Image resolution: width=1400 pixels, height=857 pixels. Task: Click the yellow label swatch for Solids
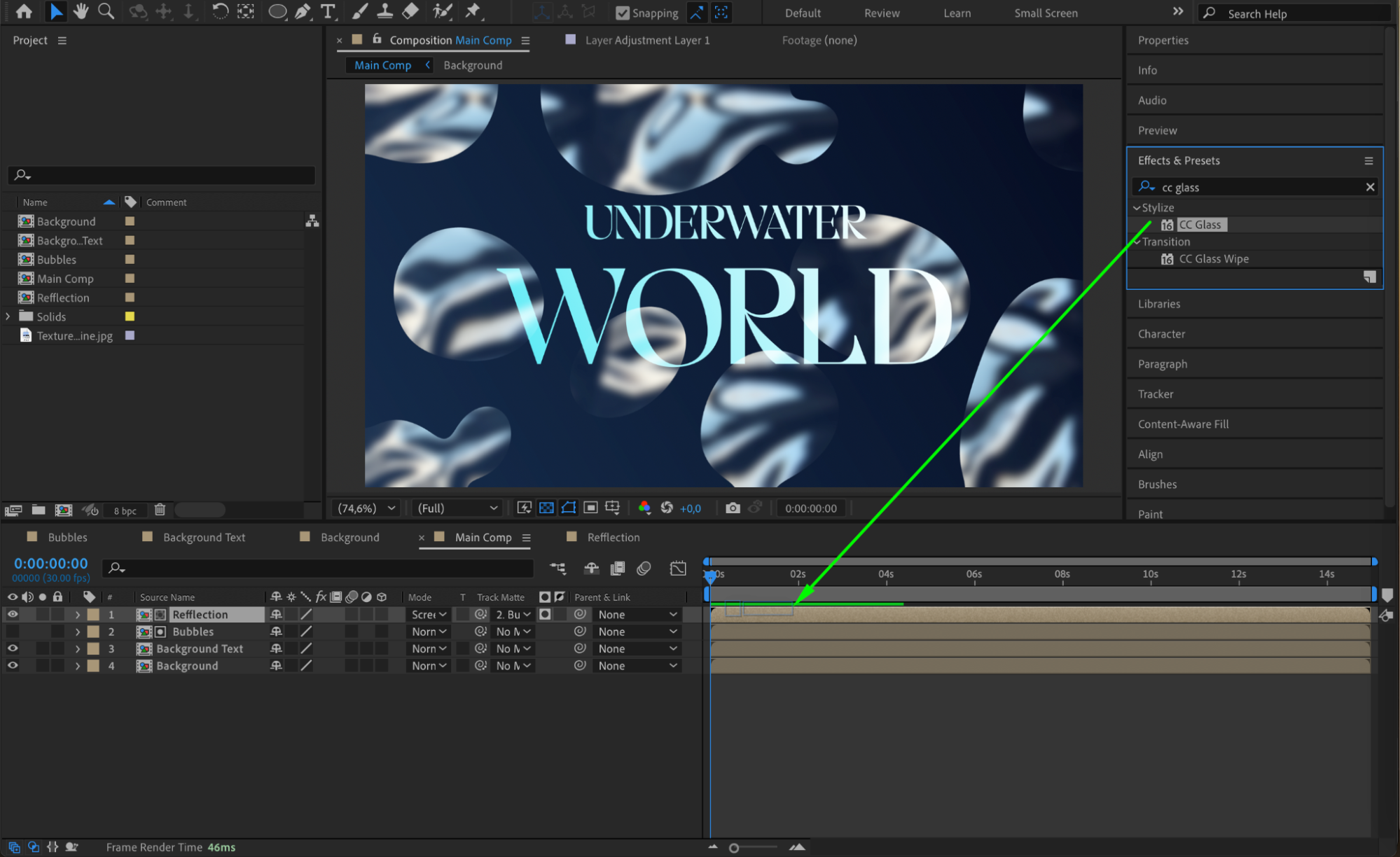tap(130, 316)
